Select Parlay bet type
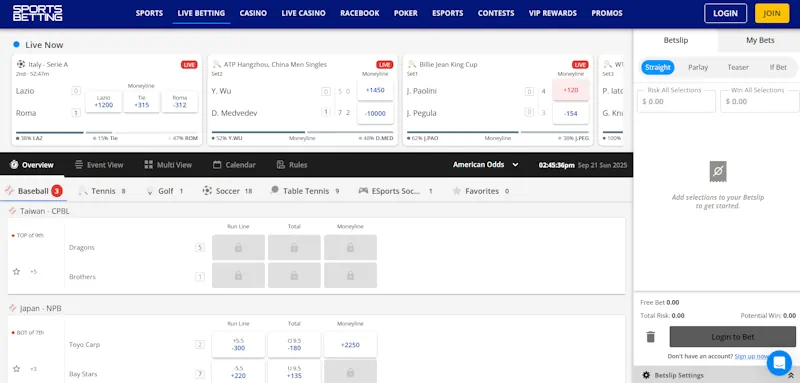Screen dimensions: 800x383 coord(698,67)
